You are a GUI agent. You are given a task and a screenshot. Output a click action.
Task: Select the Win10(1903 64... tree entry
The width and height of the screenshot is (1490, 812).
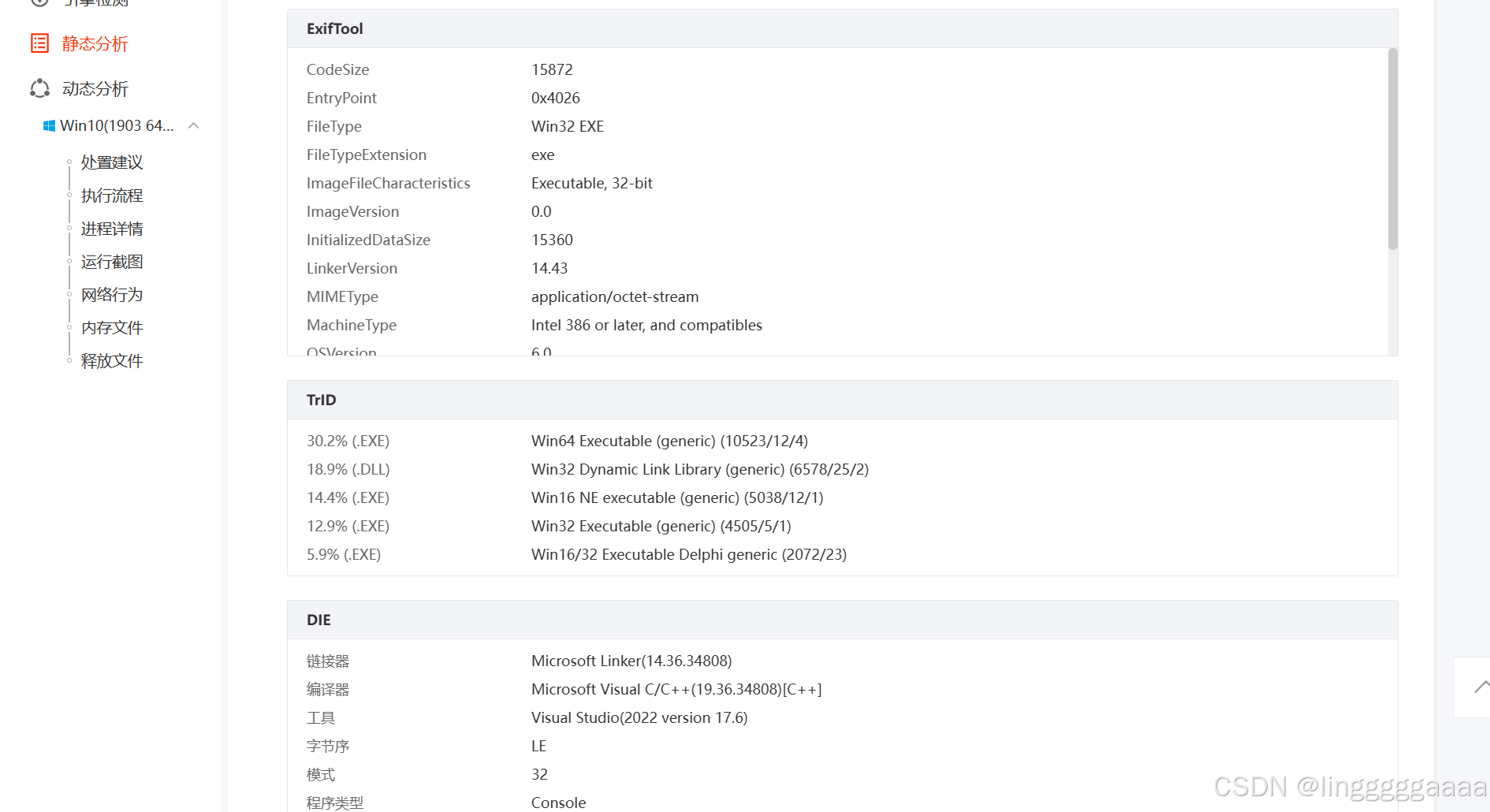pyautogui.click(x=117, y=125)
